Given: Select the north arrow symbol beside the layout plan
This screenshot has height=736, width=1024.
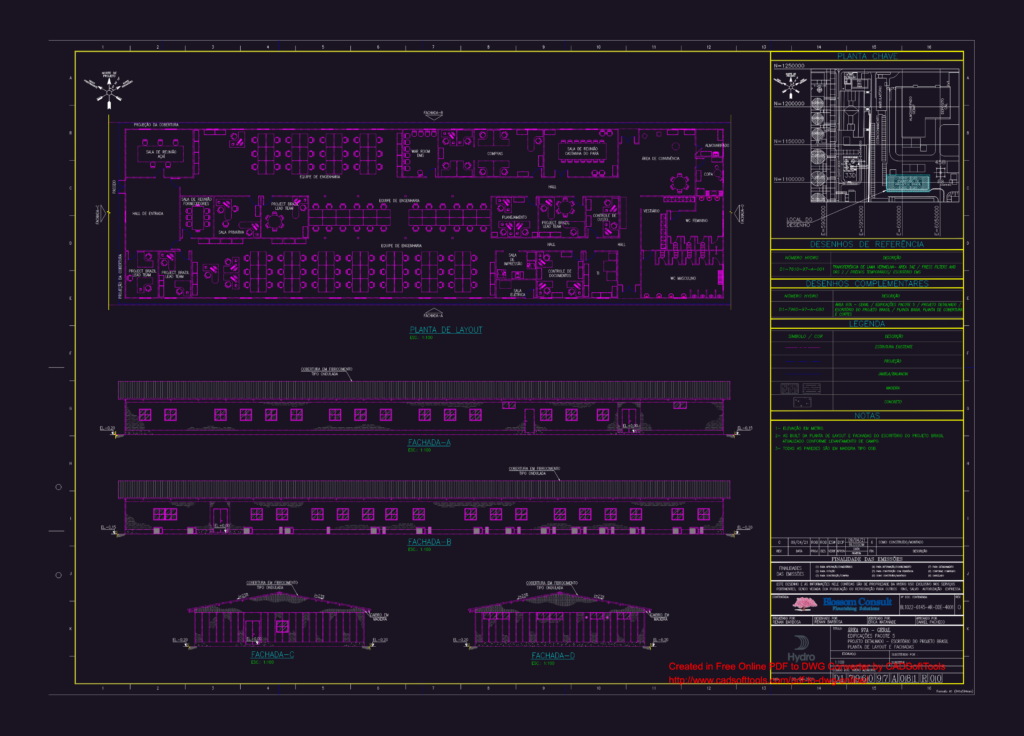Looking at the screenshot, I should pyautogui.click(x=108, y=89).
